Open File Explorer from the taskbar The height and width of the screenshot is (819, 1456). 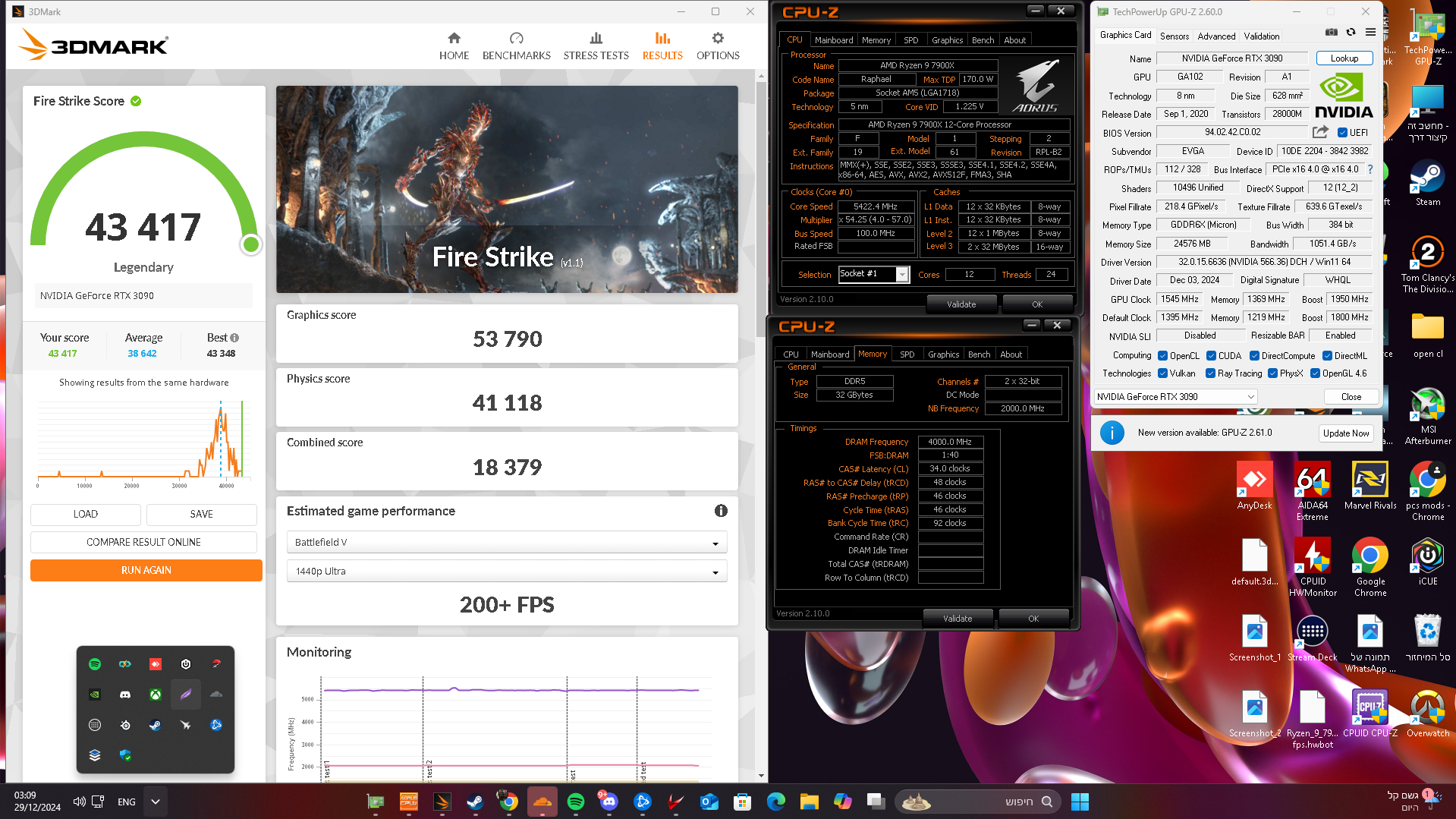coord(809,802)
